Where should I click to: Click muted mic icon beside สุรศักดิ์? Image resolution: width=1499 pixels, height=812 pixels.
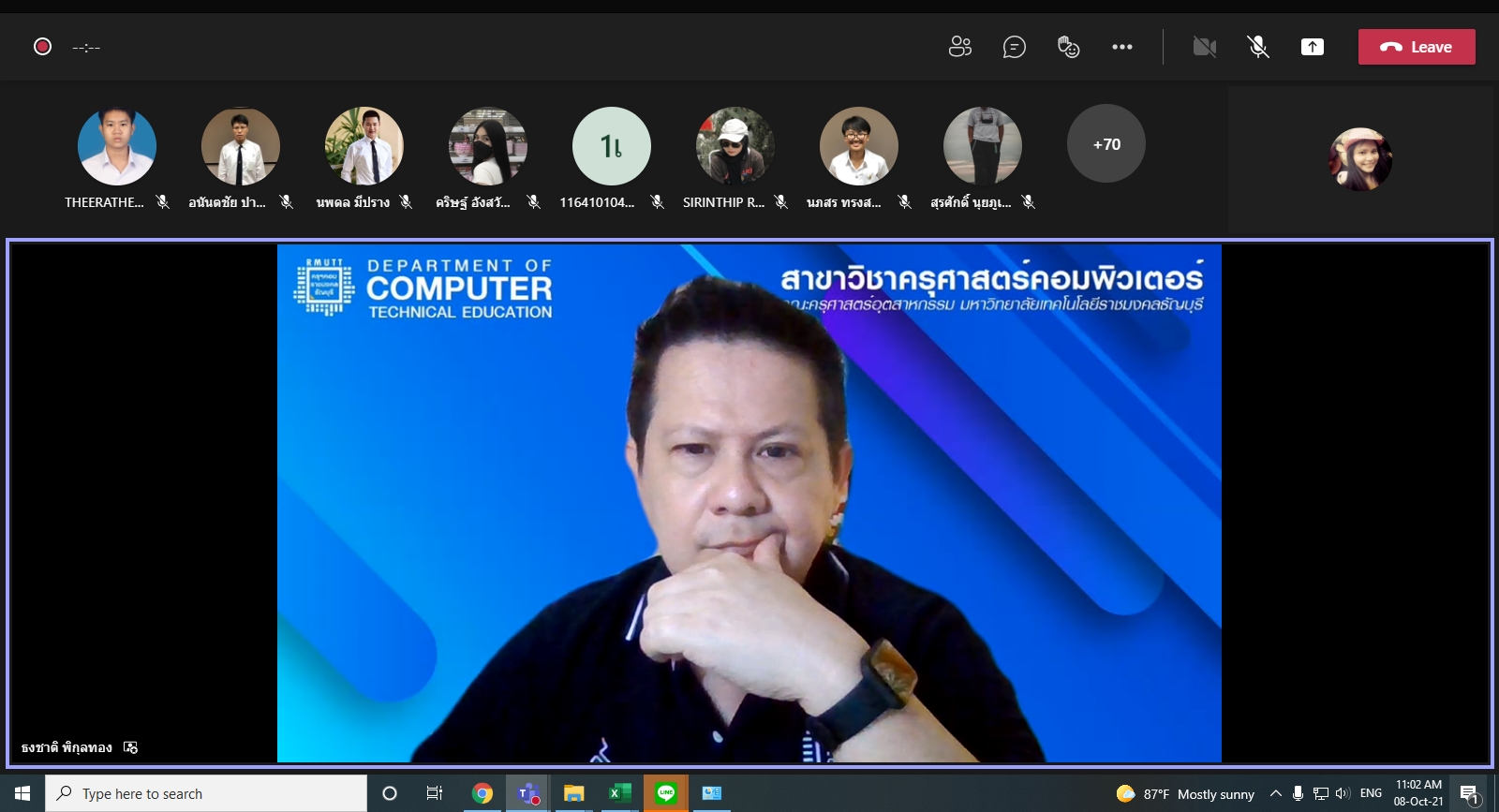[x=1028, y=201]
